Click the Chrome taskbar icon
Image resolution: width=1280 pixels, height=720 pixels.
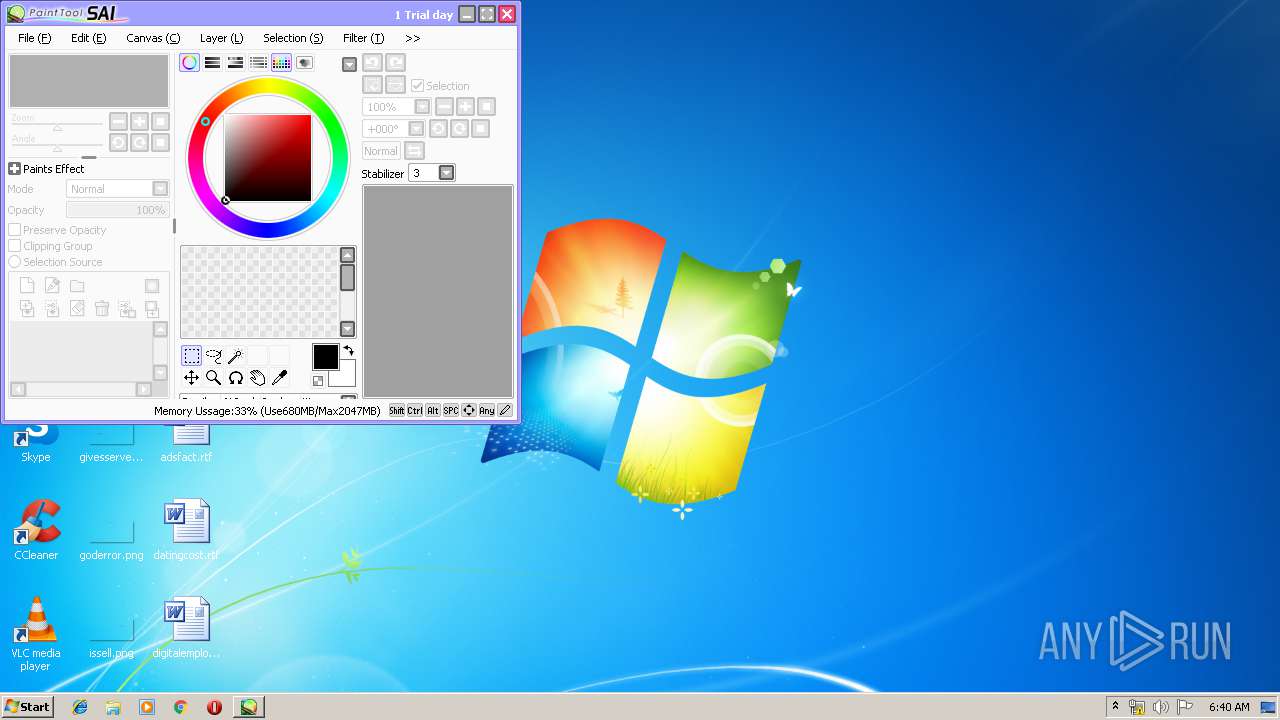[x=180, y=707]
